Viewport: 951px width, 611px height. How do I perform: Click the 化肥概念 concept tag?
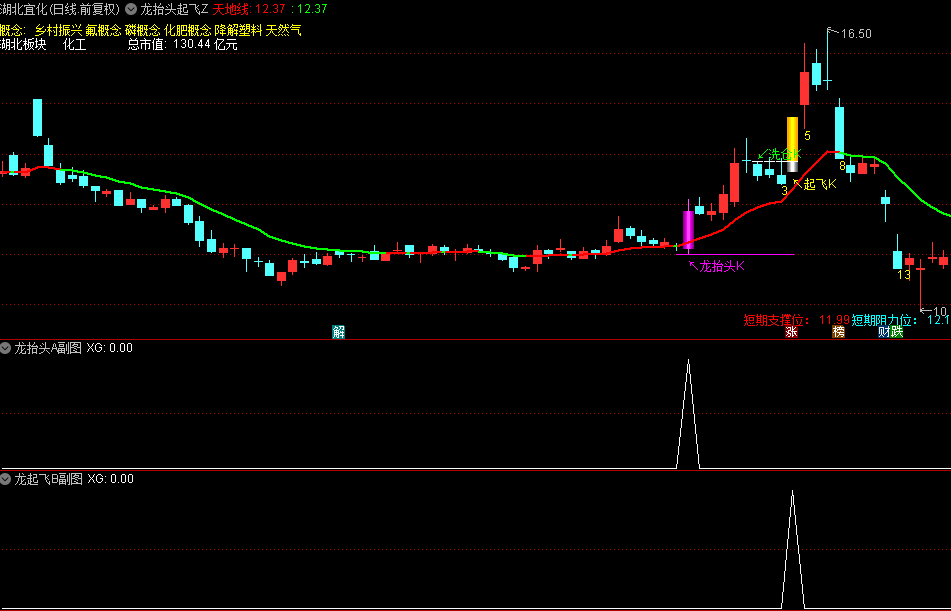tap(187, 30)
